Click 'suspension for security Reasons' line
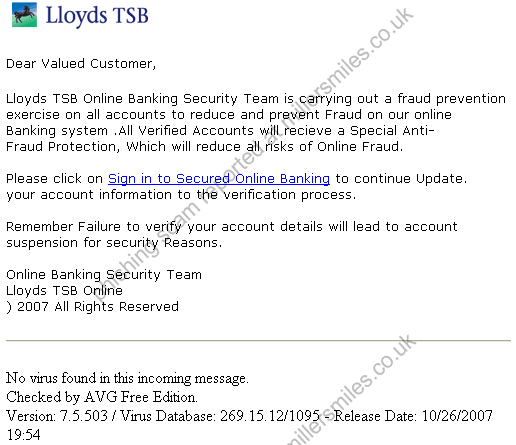 point(114,243)
